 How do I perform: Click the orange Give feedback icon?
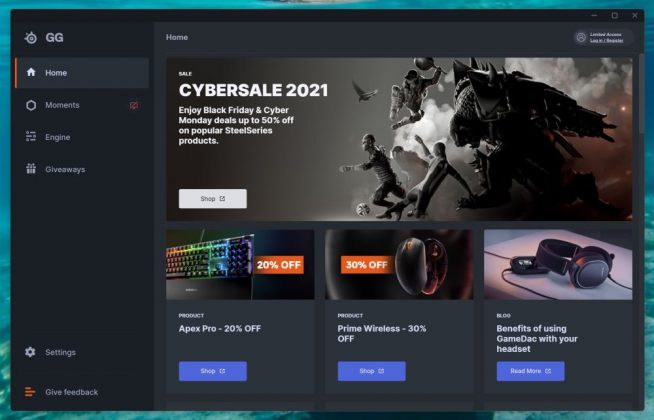(30, 392)
